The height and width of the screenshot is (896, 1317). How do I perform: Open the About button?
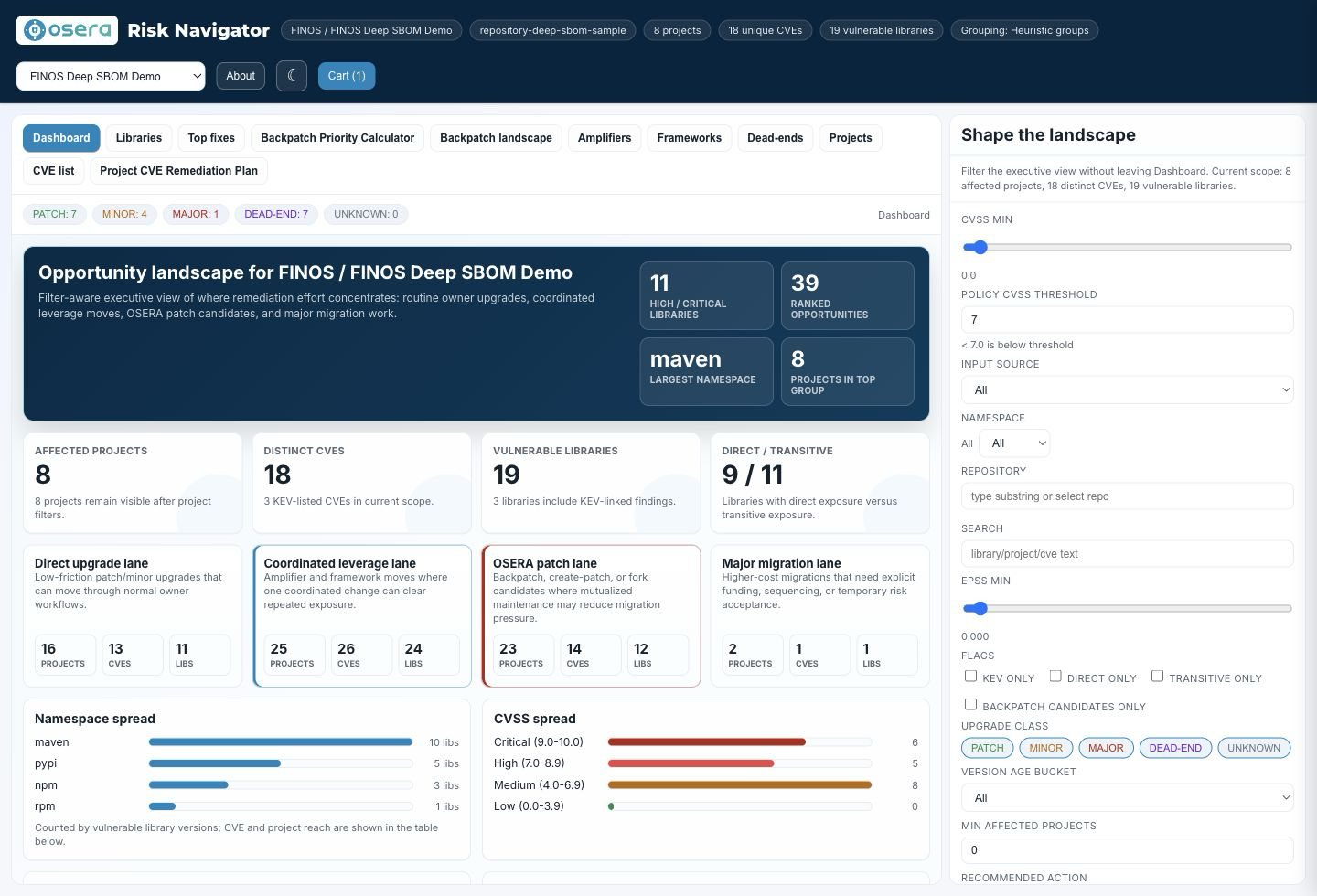[241, 76]
